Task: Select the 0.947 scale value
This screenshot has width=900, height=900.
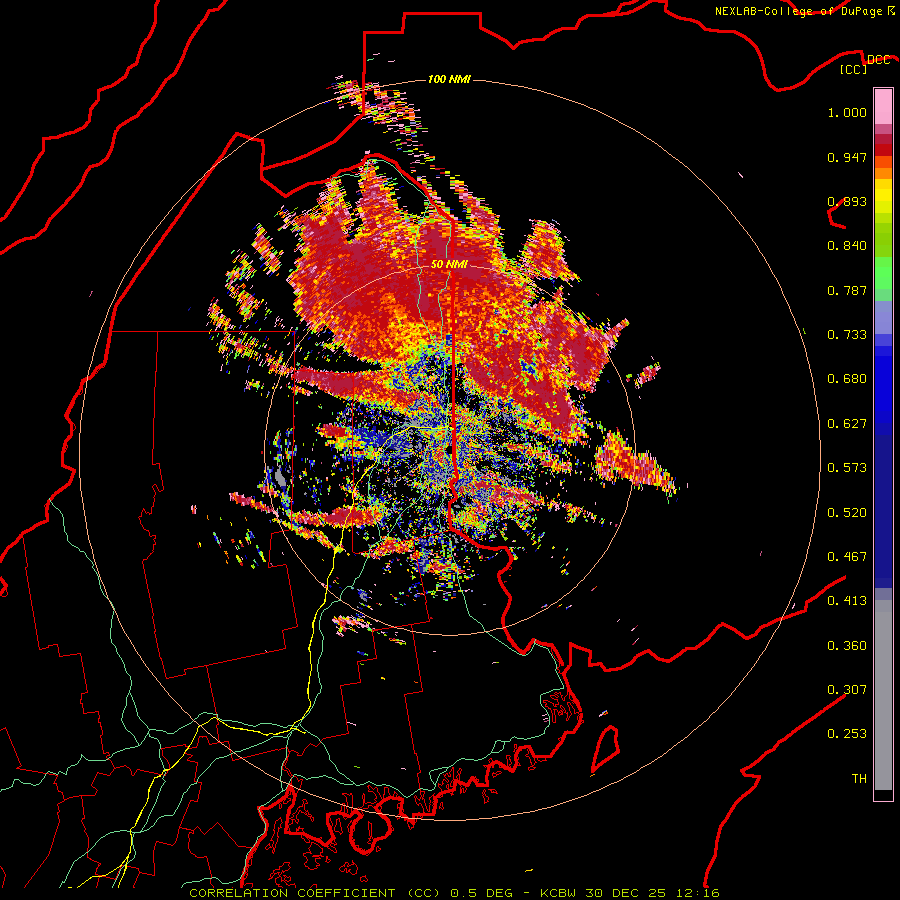Action: [x=847, y=157]
